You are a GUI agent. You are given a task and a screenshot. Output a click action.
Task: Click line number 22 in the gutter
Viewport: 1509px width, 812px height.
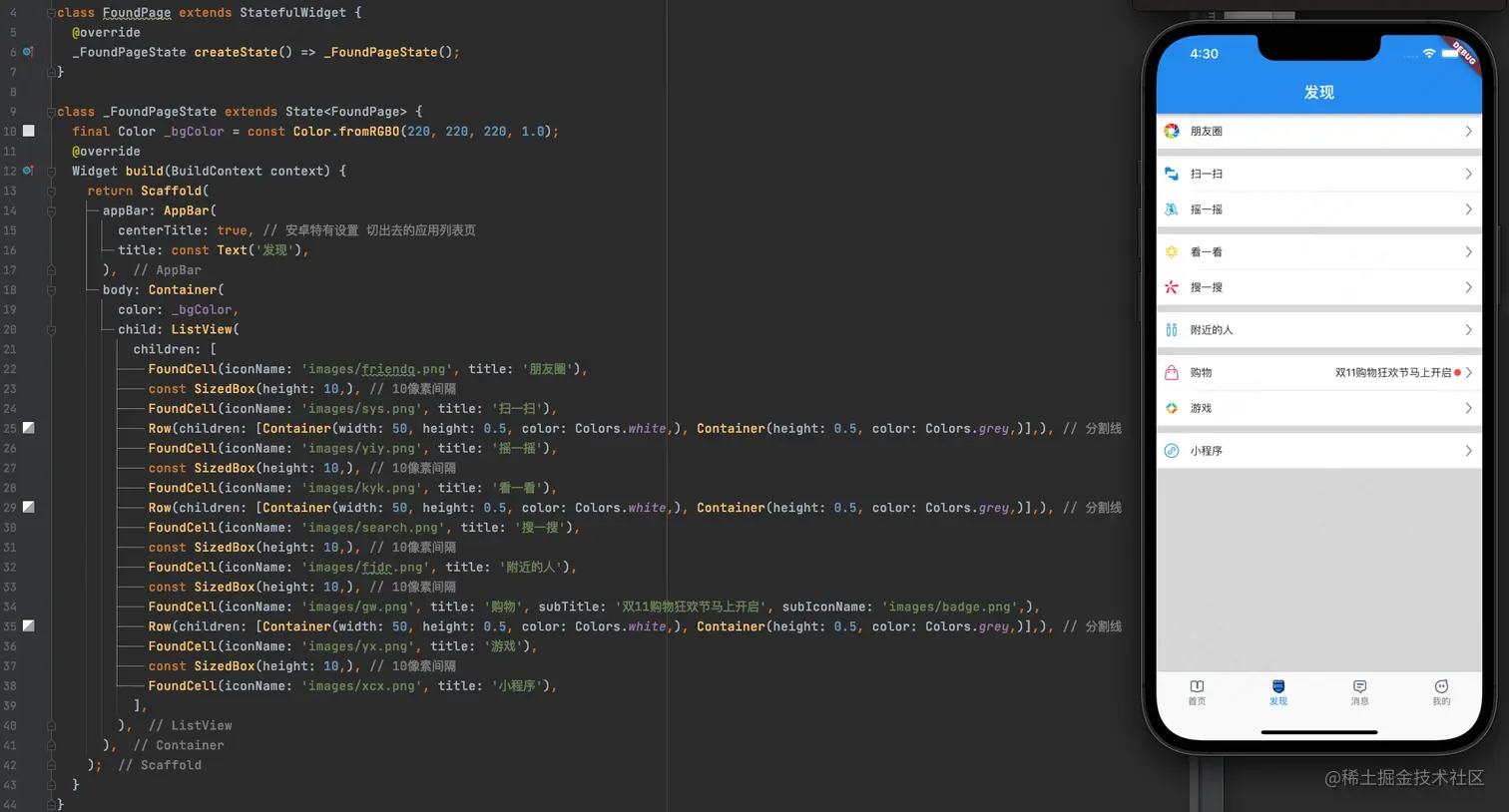point(10,369)
